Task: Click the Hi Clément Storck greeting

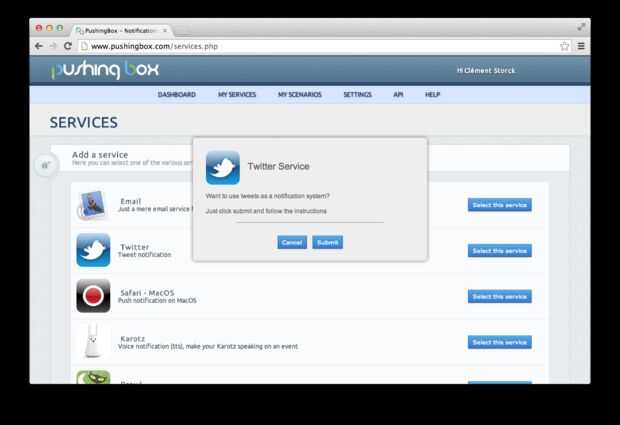Action: [486, 70]
